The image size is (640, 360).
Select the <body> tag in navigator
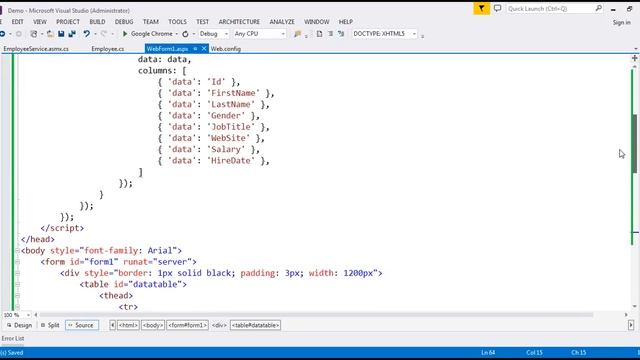[x=153, y=325]
